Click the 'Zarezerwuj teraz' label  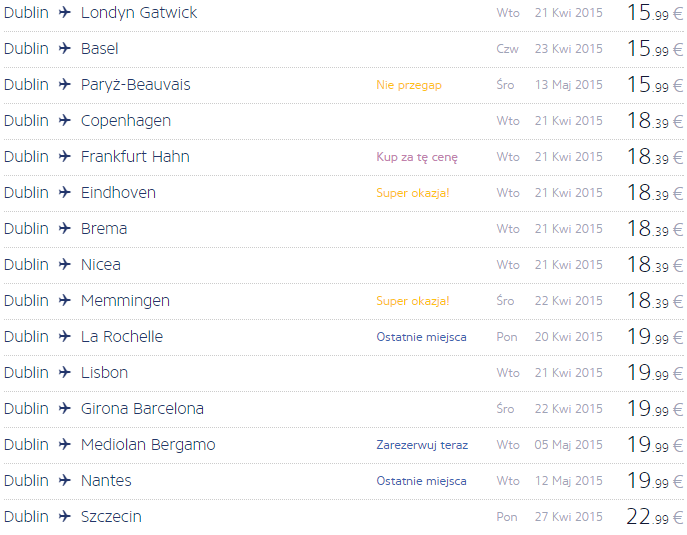pyautogui.click(x=422, y=445)
